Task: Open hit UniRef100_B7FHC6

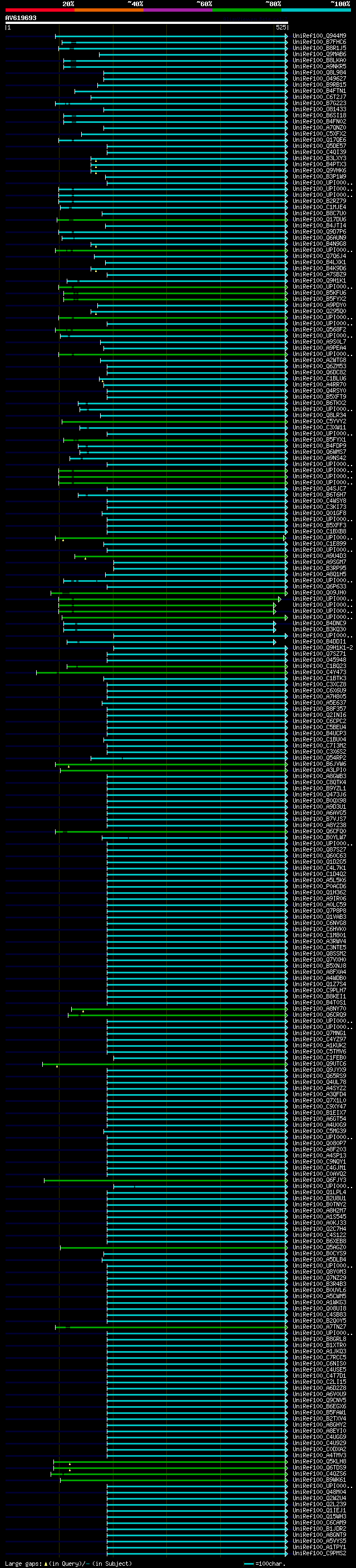Action: 319,42
